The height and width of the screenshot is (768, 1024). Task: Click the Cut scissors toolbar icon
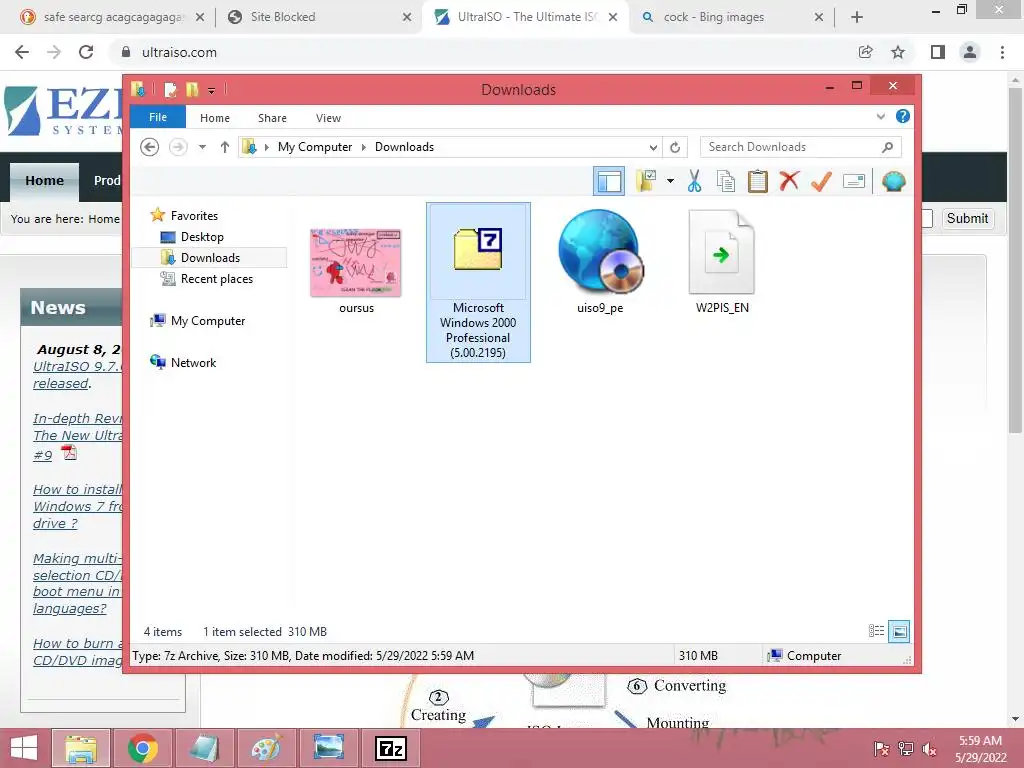coord(694,181)
